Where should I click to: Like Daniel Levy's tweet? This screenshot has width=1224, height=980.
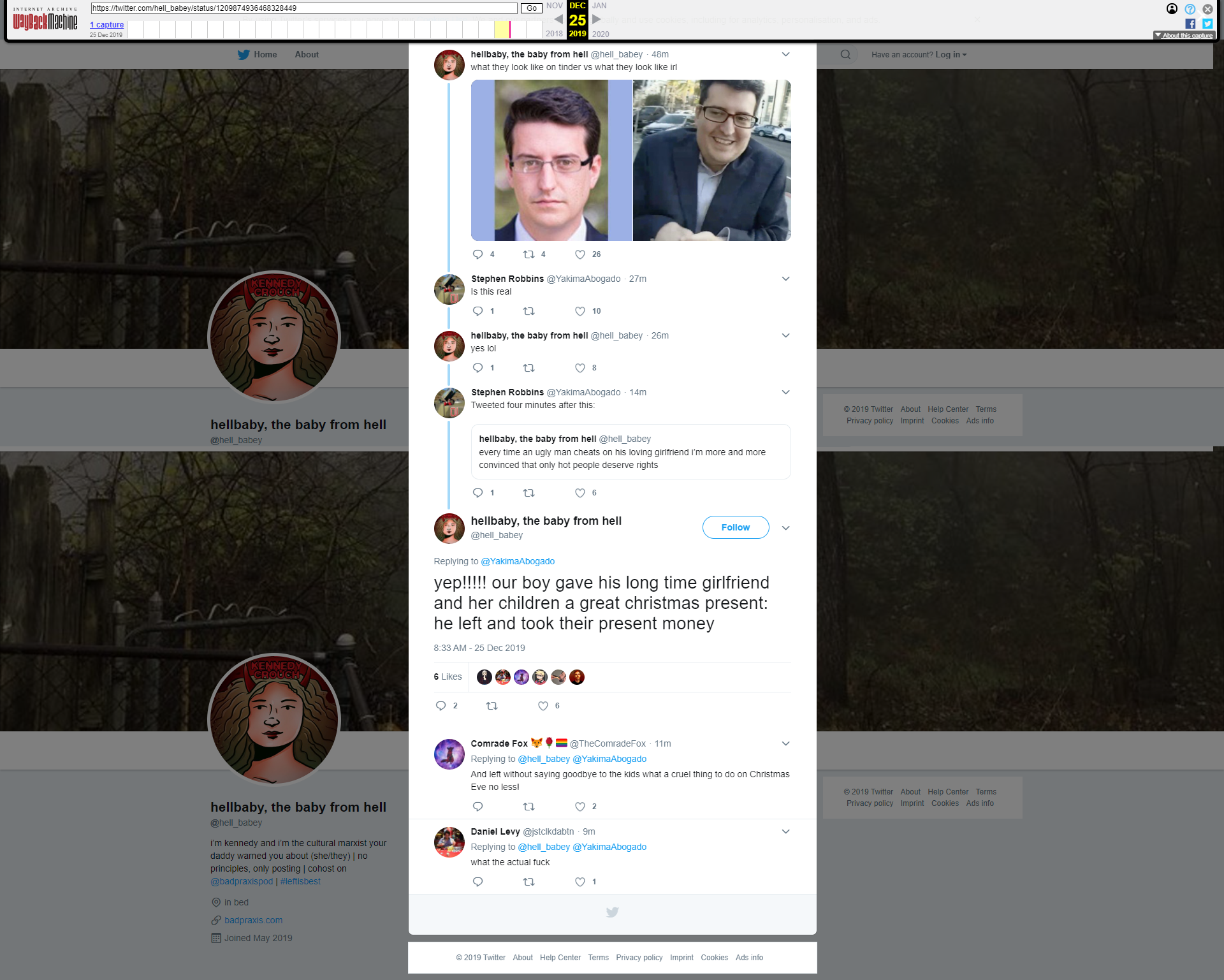click(x=580, y=882)
